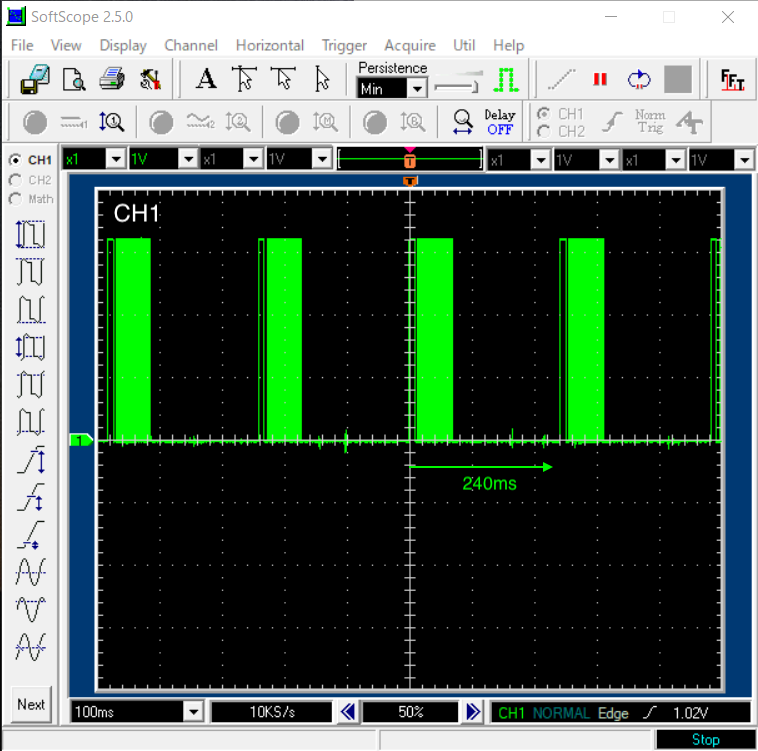758x751 pixels.
Task: Click the right arrow next to 50%
Action: tap(473, 712)
